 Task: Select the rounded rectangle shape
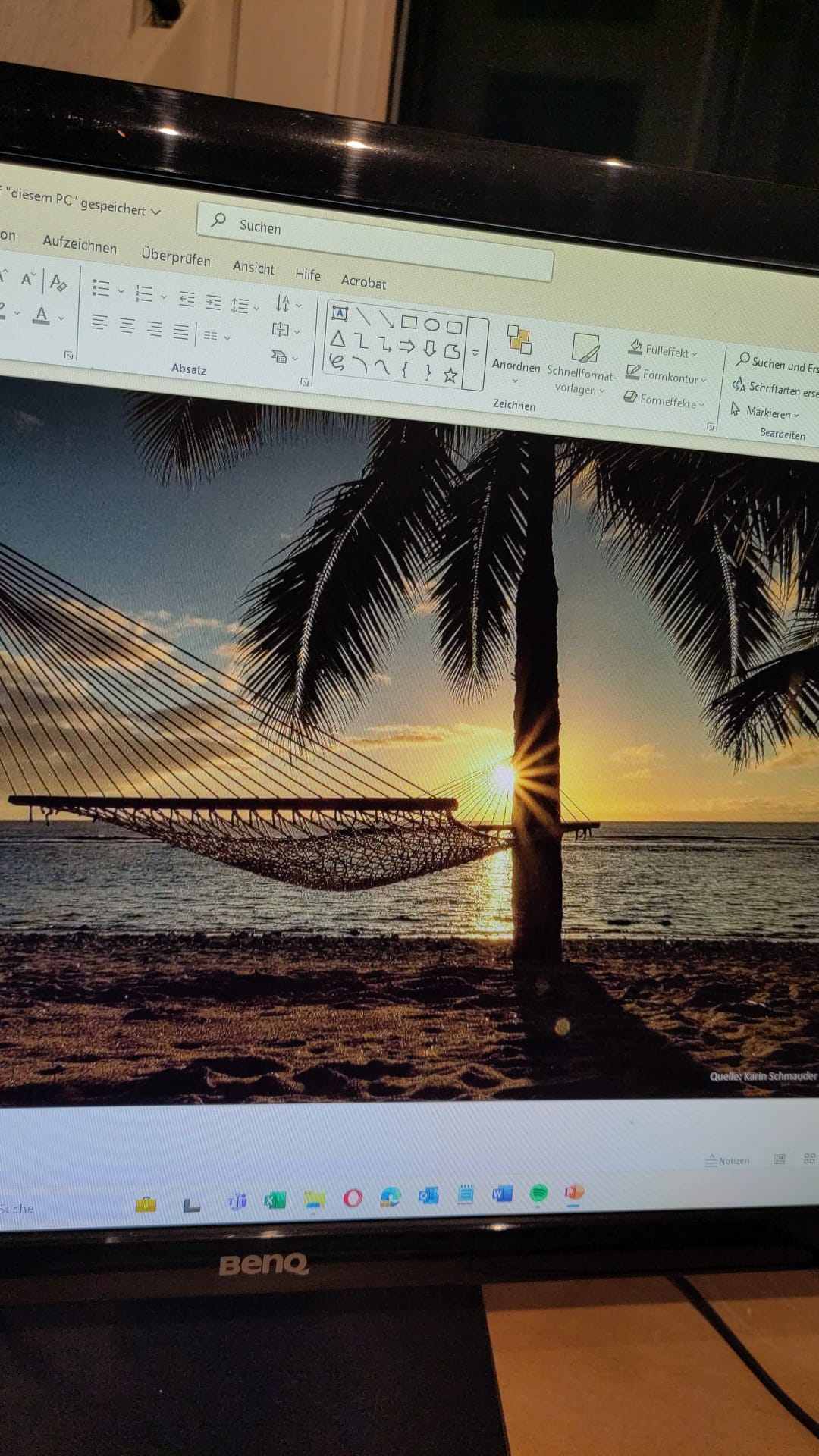pos(454,328)
